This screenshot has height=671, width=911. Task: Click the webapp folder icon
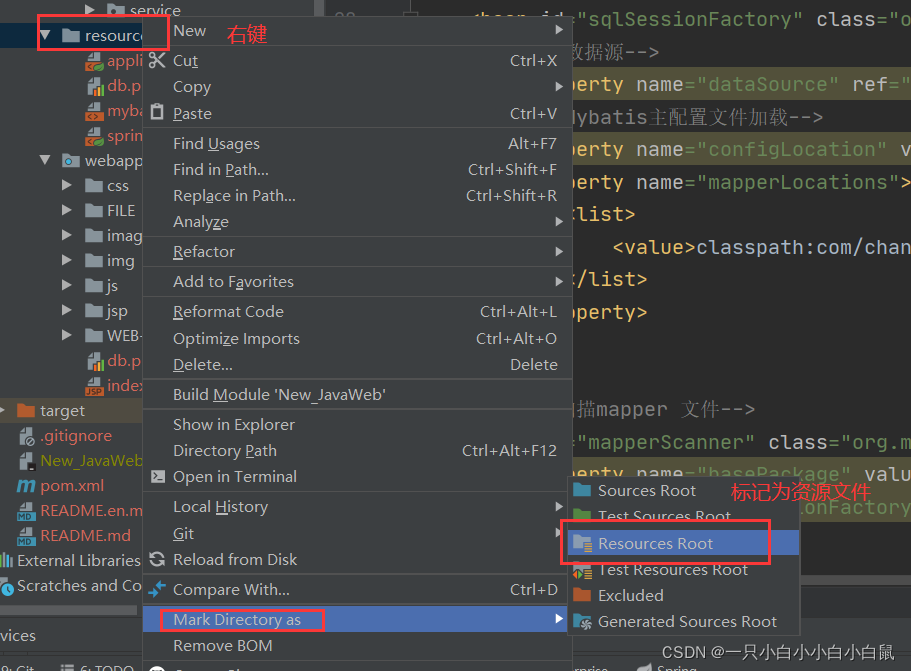coord(71,160)
